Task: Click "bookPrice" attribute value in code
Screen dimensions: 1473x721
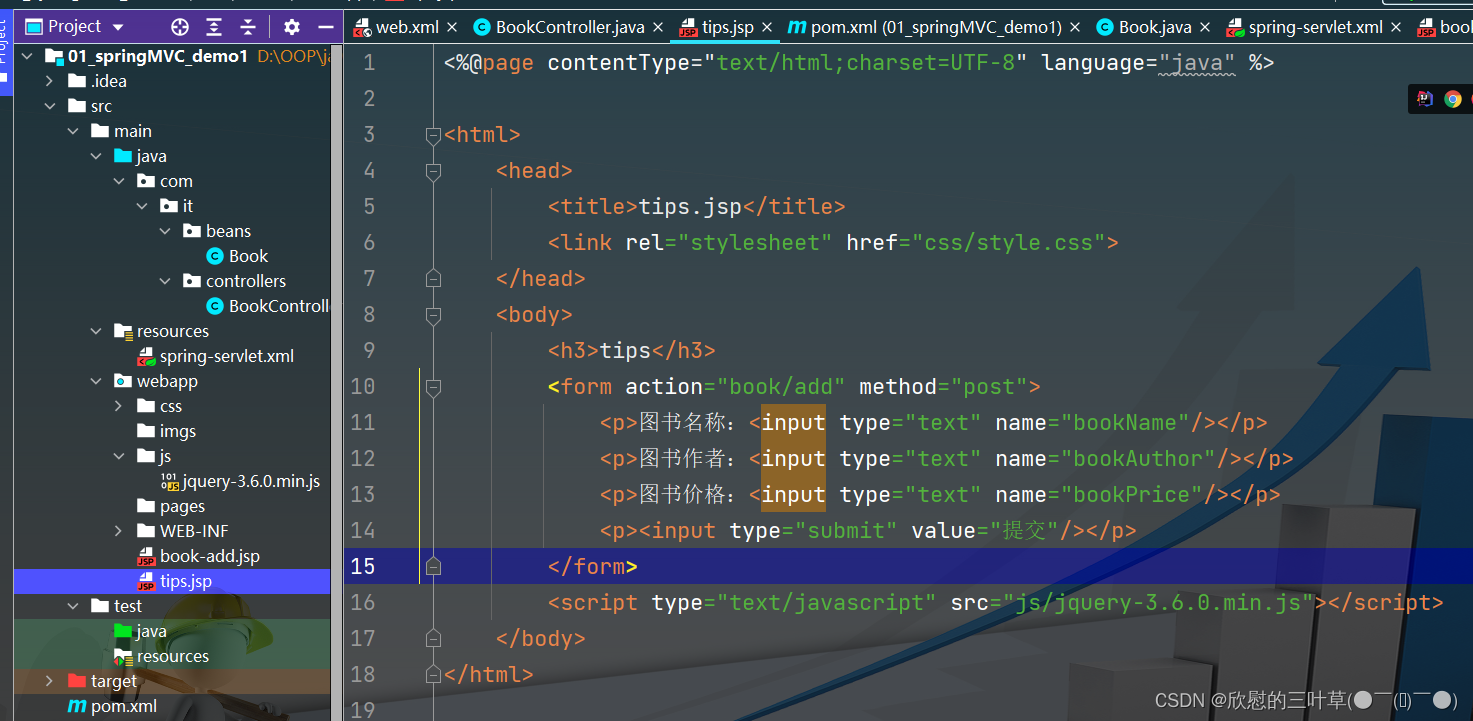Action: [1132, 494]
